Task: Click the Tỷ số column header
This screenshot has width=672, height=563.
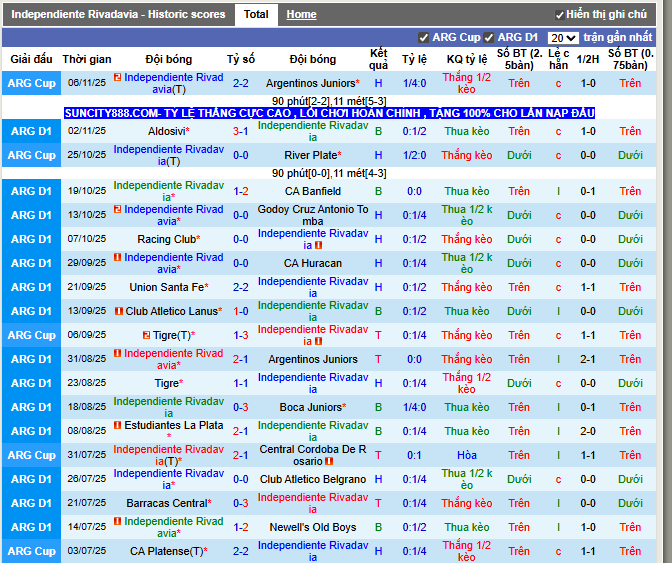Action: (x=240, y=59)
